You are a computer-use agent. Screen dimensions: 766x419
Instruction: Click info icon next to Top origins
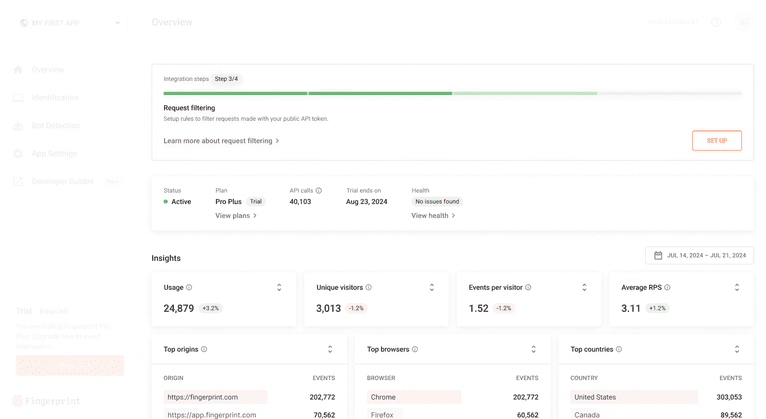click(x=204, y=350)
